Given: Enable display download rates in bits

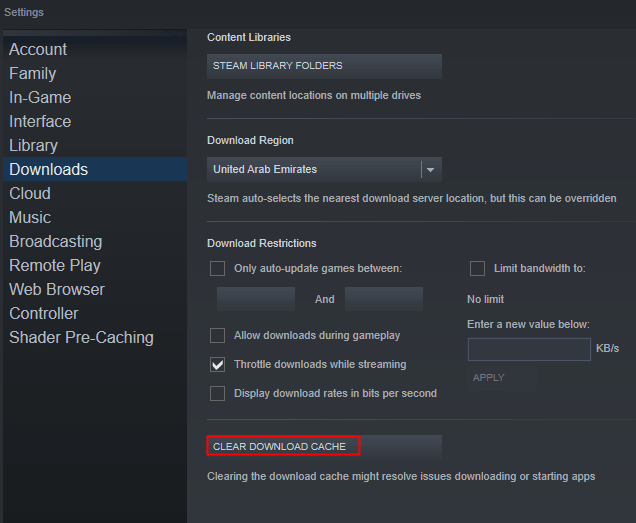Looking at the screenshot, I should point(217,393).
